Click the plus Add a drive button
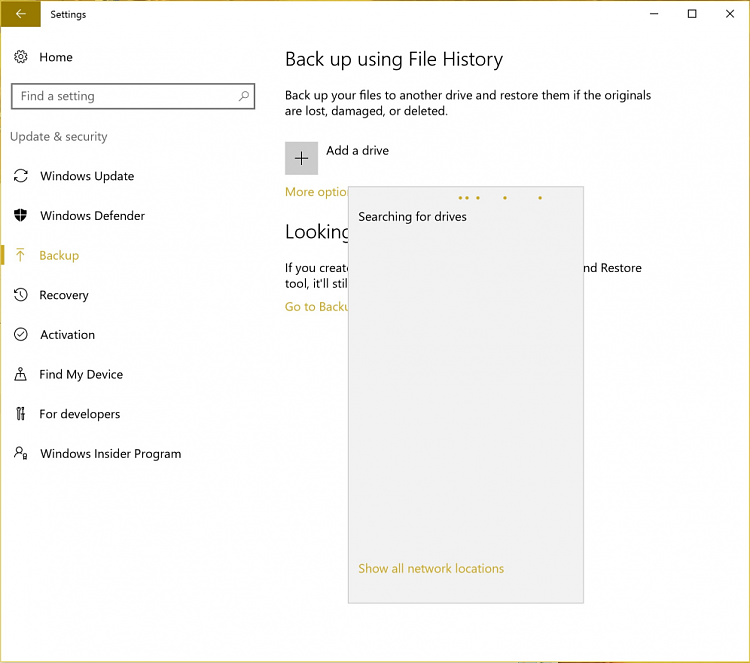Screen dimensions: 750x663 point(301,158)
